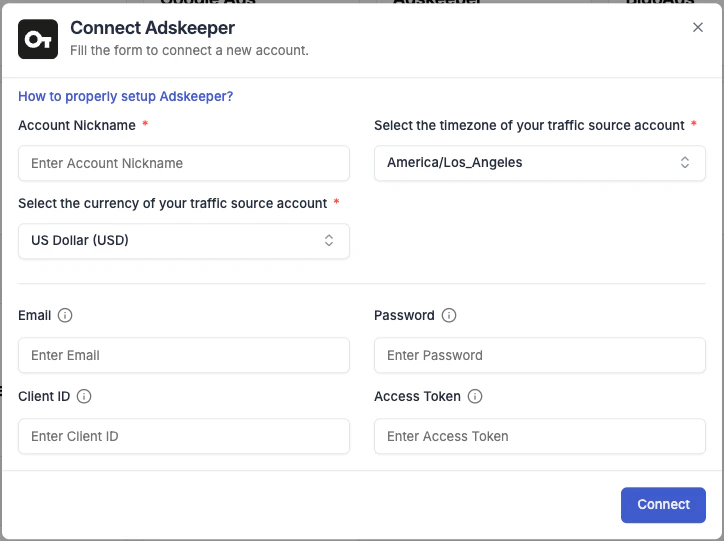
Task: Click the info icon next to Access Token
Action: pyautogui.click(x=475, y=396)
